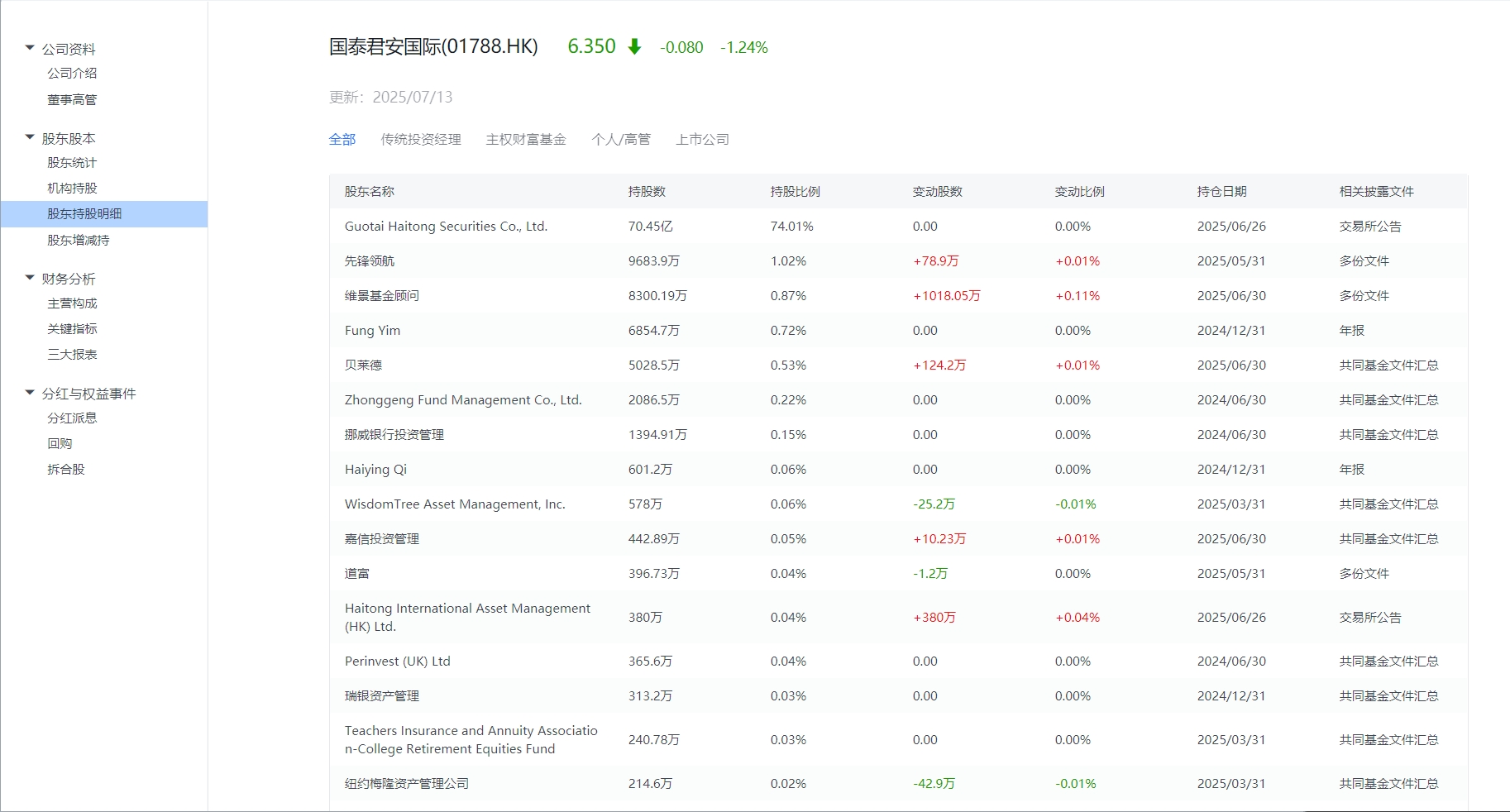Click shareholder name 贝莱德
This screenshot has width=1510, height=812.
(x=363, y=365)
